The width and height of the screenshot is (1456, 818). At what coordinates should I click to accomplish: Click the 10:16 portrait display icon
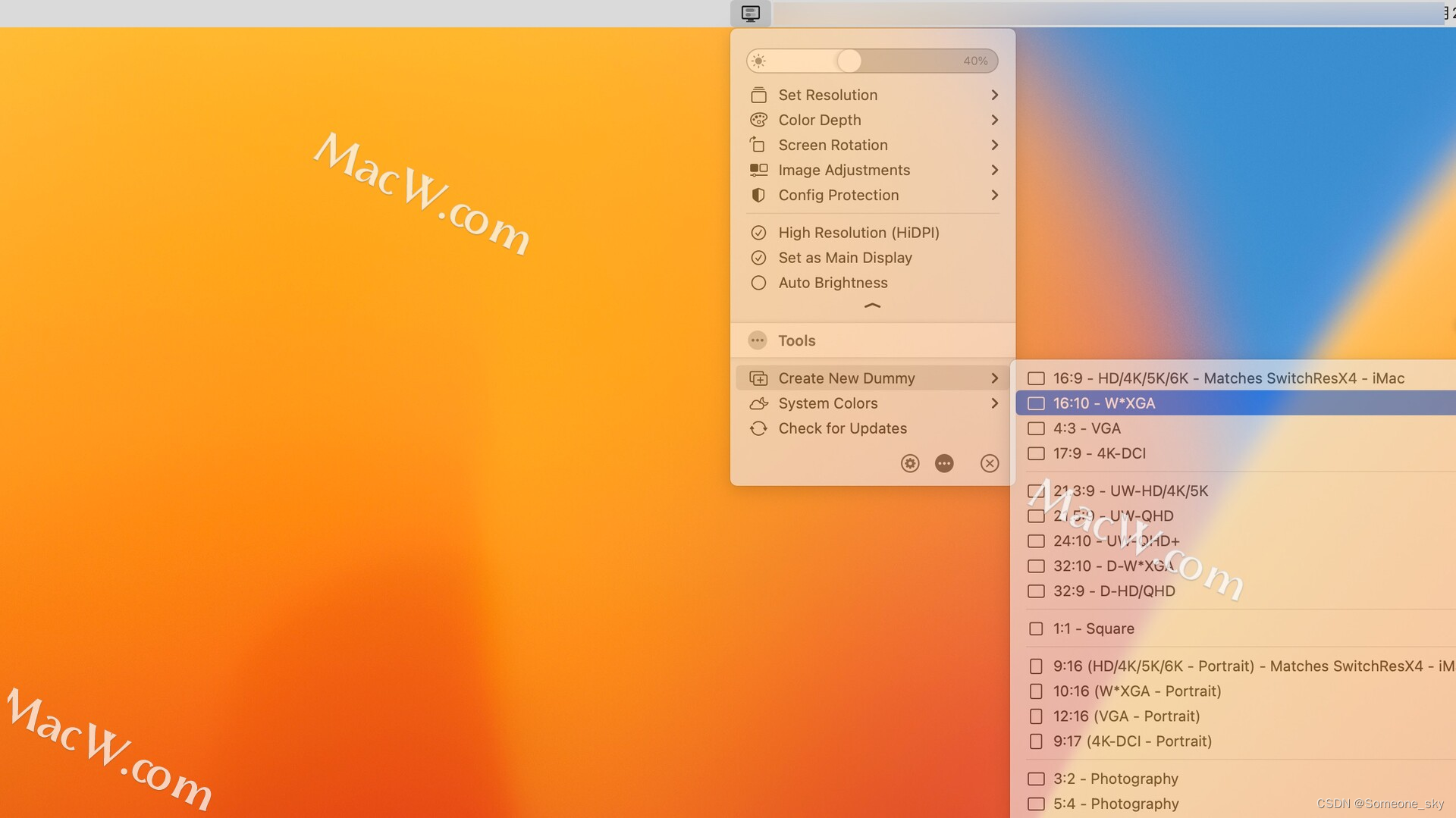click(1036, 691)
